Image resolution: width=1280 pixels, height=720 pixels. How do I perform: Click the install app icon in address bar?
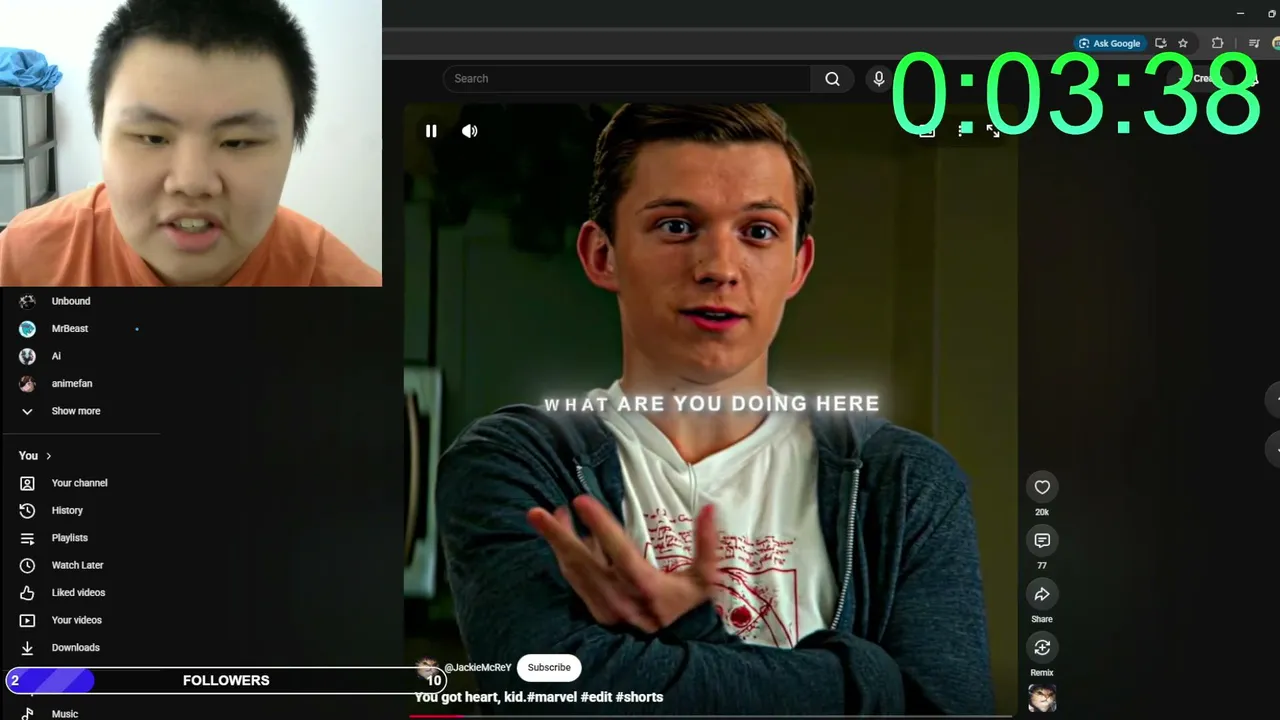1161,43
